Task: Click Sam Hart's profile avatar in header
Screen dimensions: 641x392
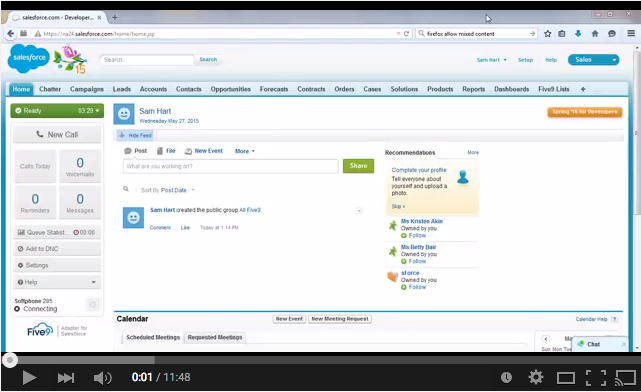Action: click(x=124, y=114)
